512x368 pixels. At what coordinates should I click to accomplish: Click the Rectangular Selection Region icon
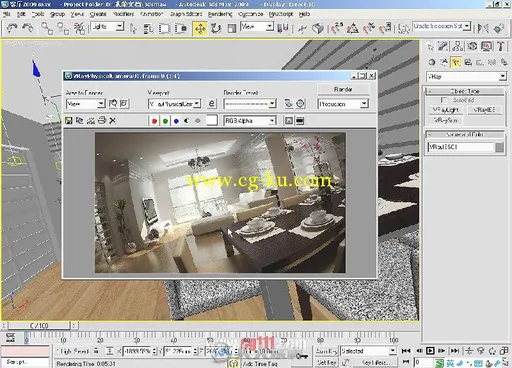point(164,29)
